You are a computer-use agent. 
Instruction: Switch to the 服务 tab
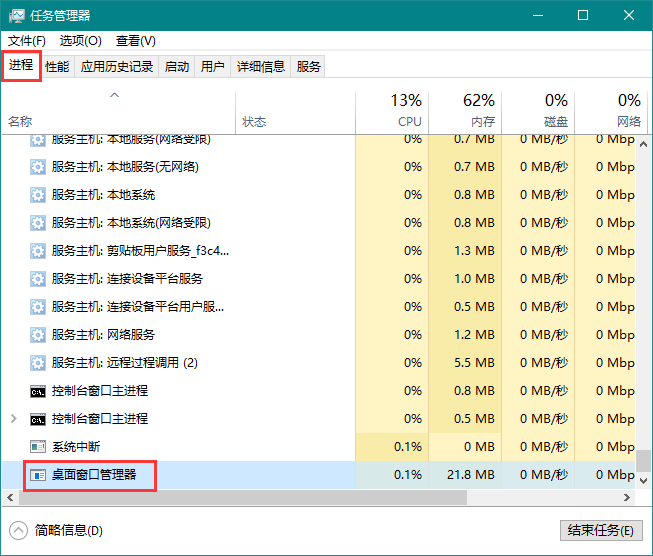[308, 67]
